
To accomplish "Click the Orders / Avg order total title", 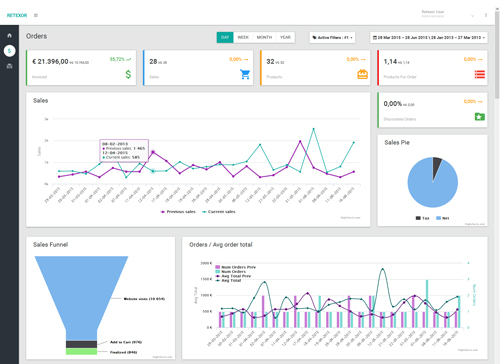I will 221,244.
